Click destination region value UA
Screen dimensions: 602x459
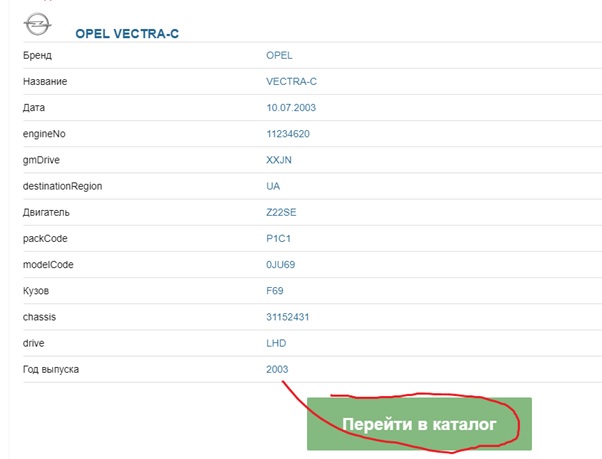[273, 186]
